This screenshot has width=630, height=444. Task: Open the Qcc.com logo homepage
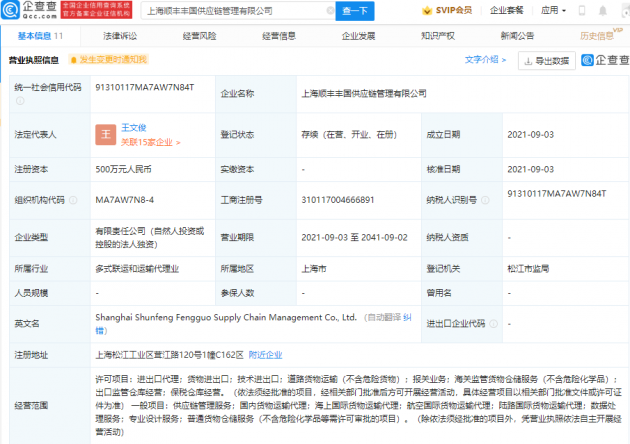point(29,10)
